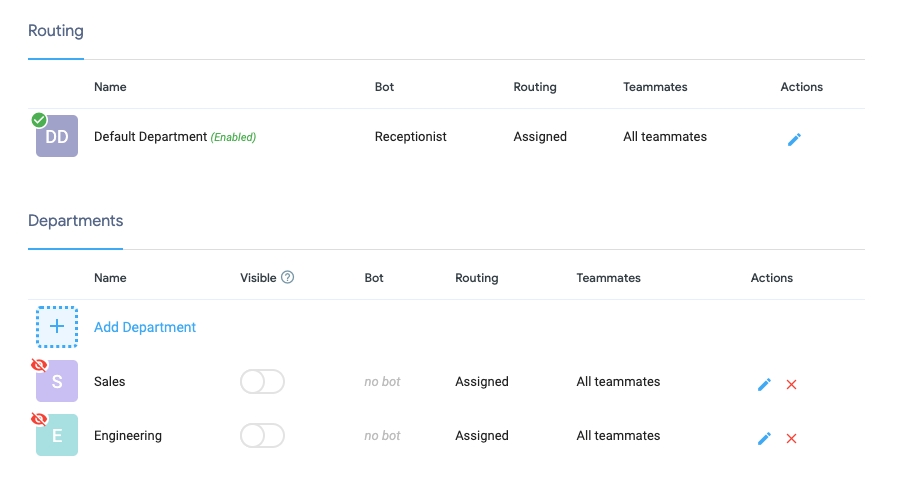This screenshot has height=495, width=897.
Task: Delete the Sales department
Action: click(x=791, y=384)
